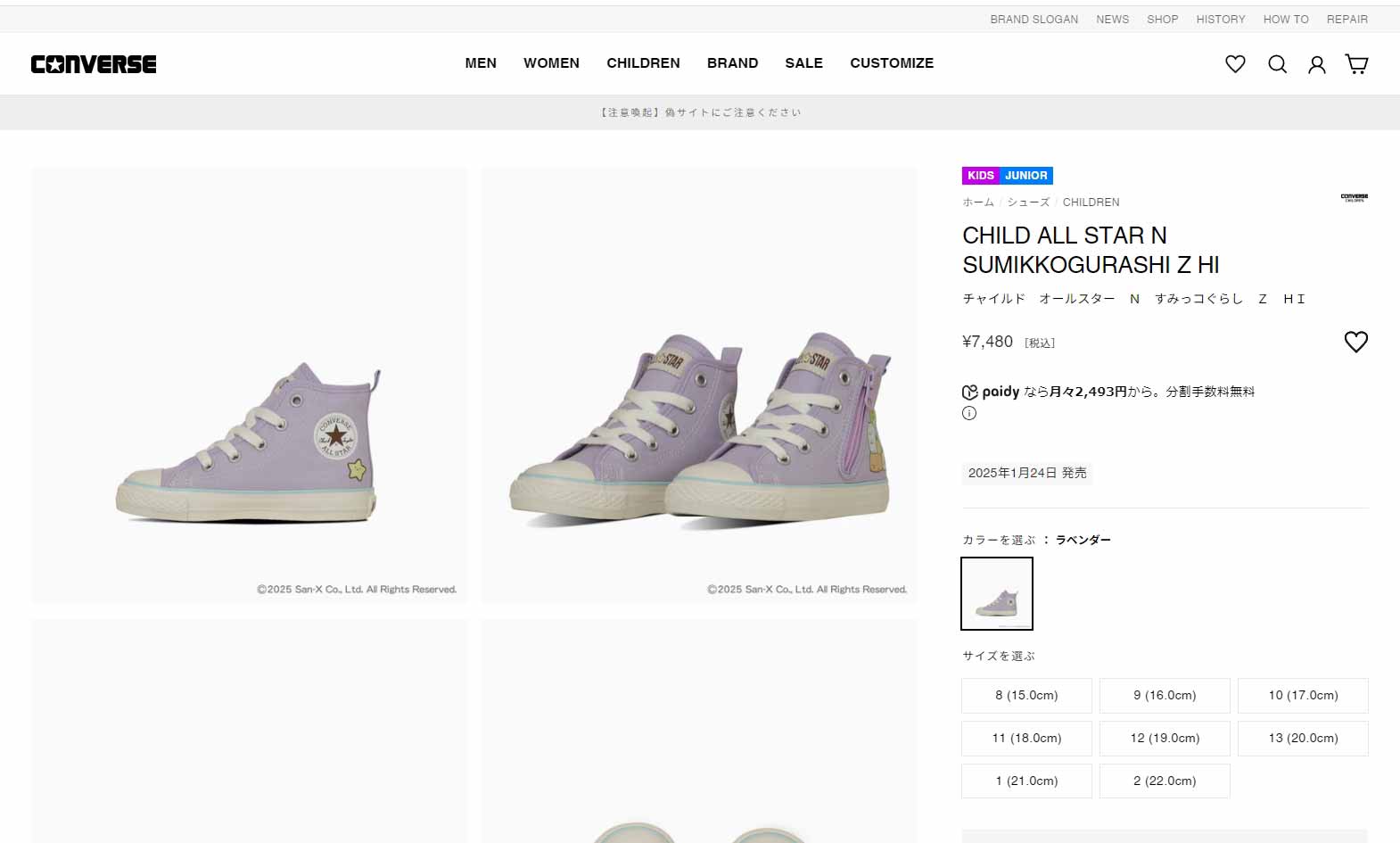Open the shopping cart icon
1400x843 pixels.
coord(1356,64)
